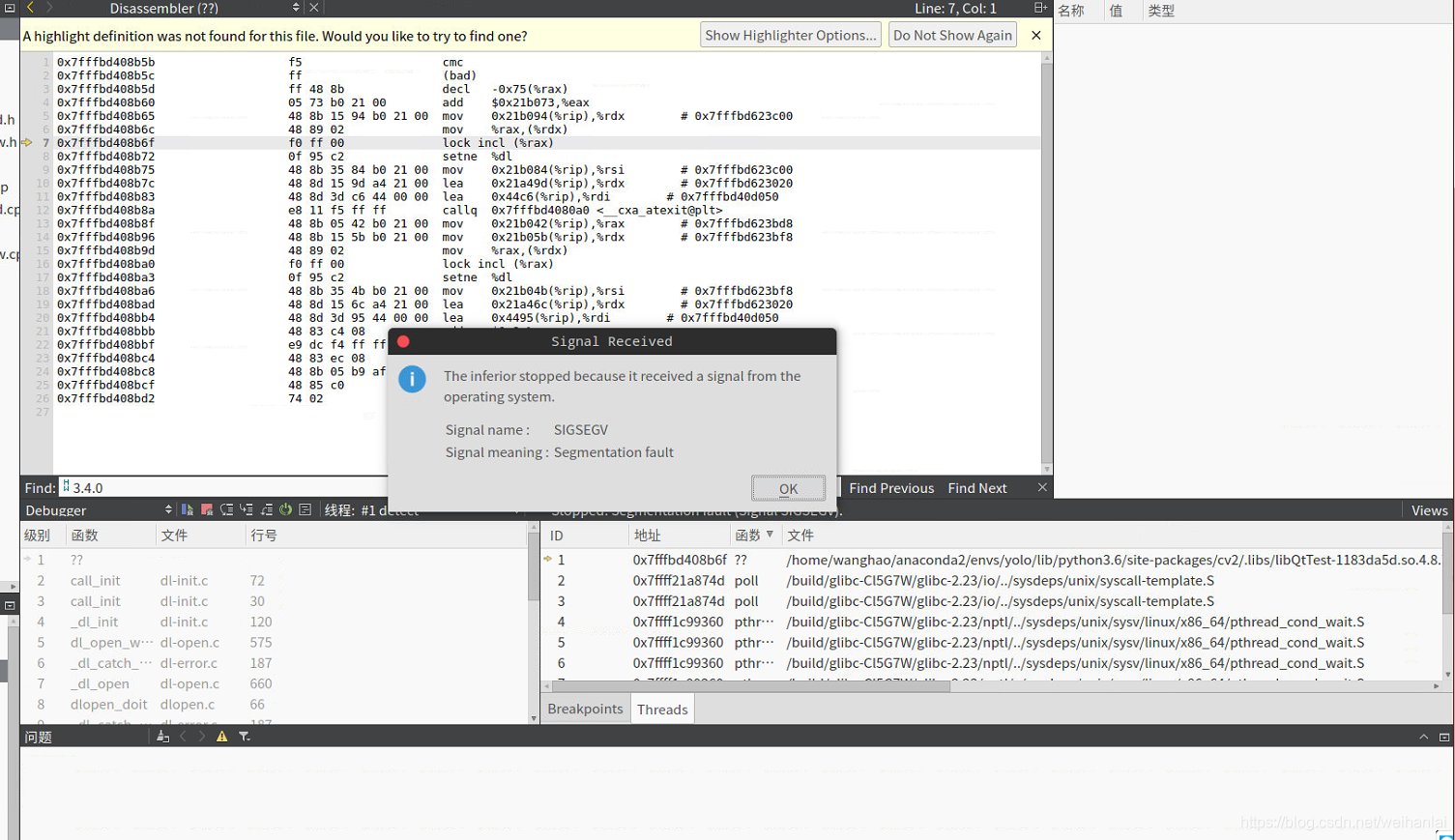This screenshot has width=1455, height=840.
Task: Maximize the 问题 output pane
Action: coord(1444,737)
